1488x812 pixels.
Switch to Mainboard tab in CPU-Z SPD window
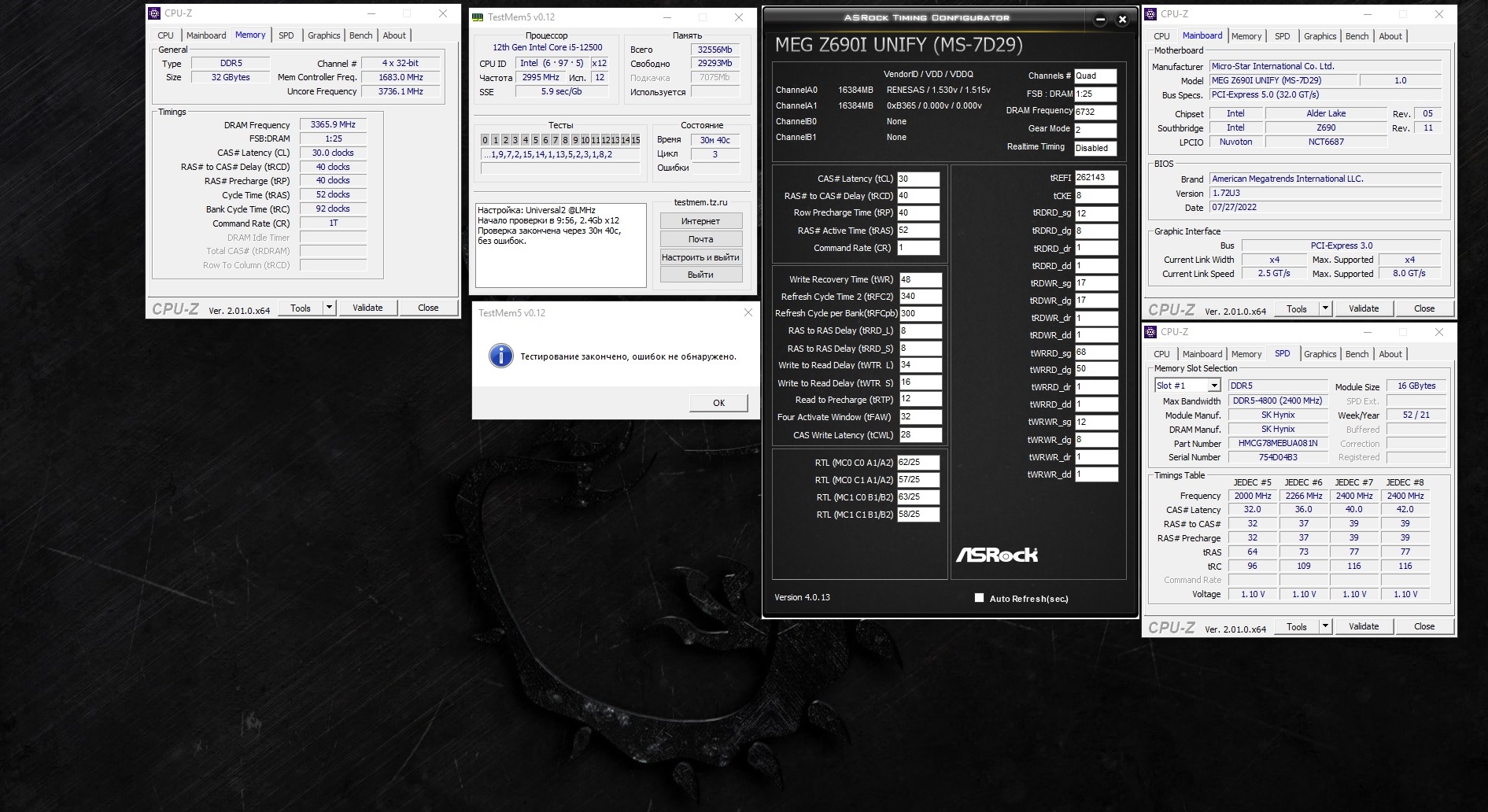click(1202, 354)
